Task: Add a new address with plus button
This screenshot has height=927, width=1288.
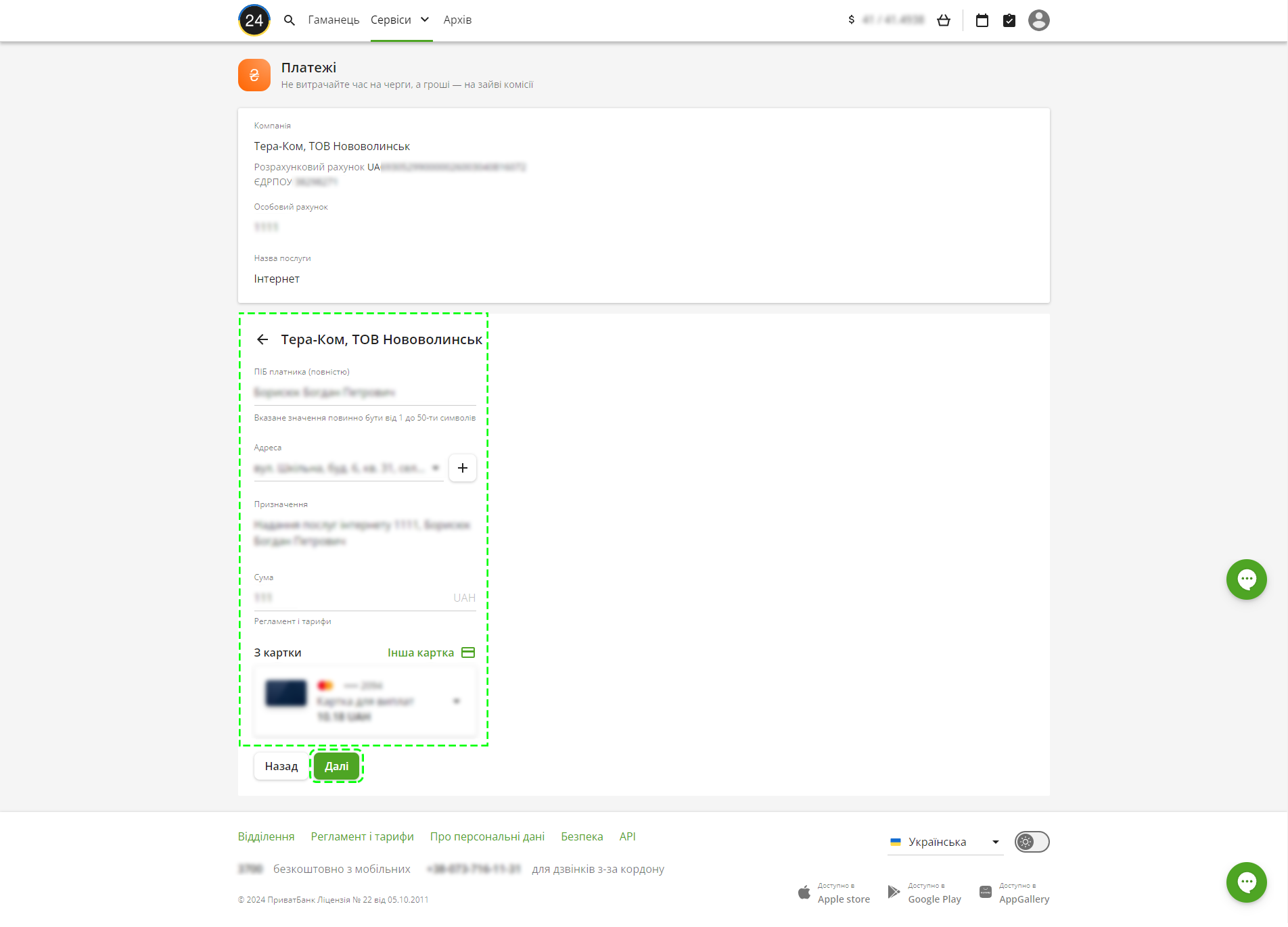Action: tap(463, 468)
